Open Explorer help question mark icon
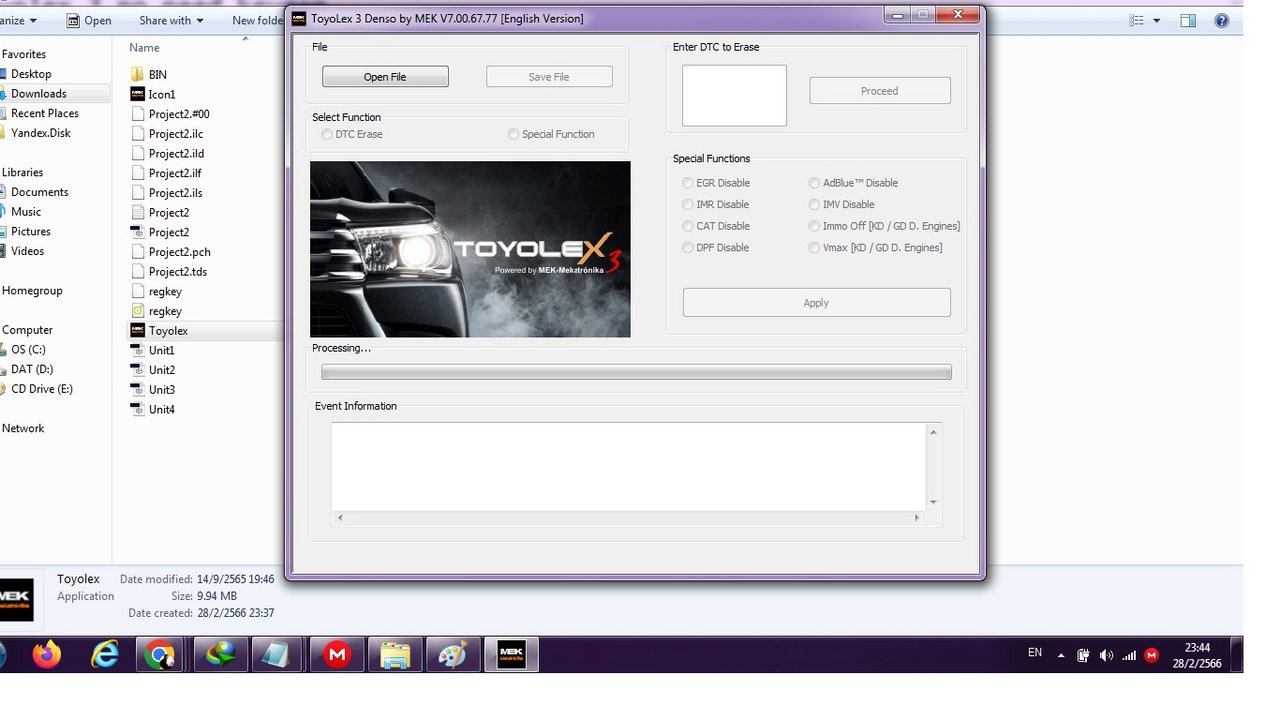Image resolution: width=1280 pixels, height=720 pixels. click(x=1221, y=20)
